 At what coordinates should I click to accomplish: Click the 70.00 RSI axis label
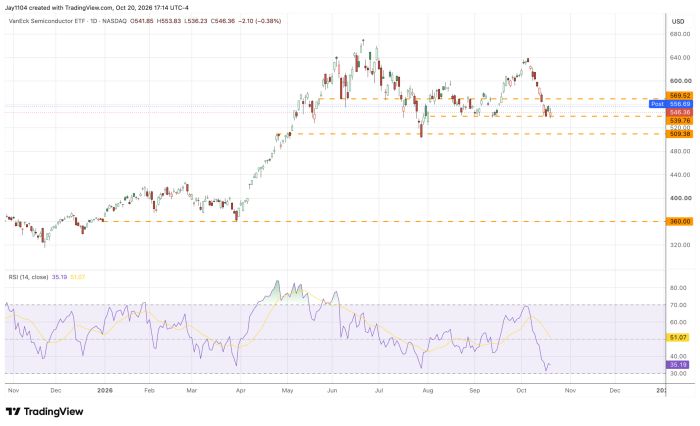point(678,305)
